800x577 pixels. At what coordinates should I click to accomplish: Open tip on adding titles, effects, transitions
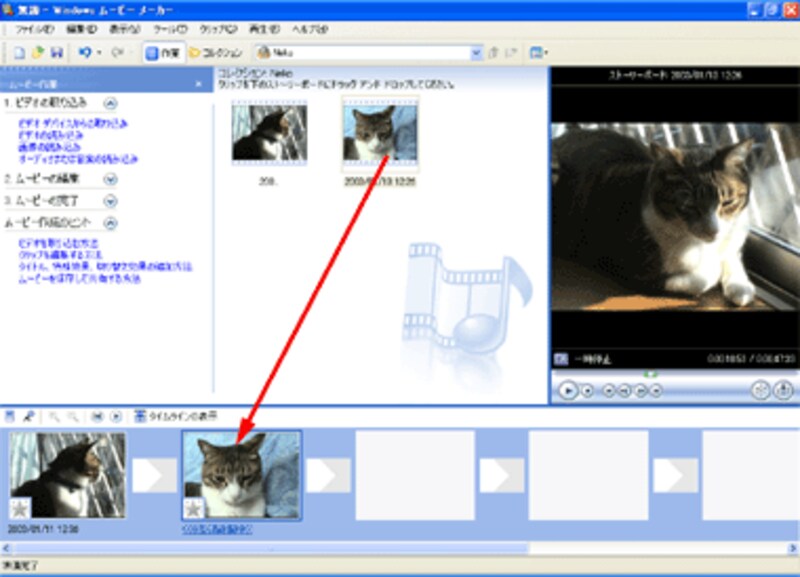coord(105,267)
